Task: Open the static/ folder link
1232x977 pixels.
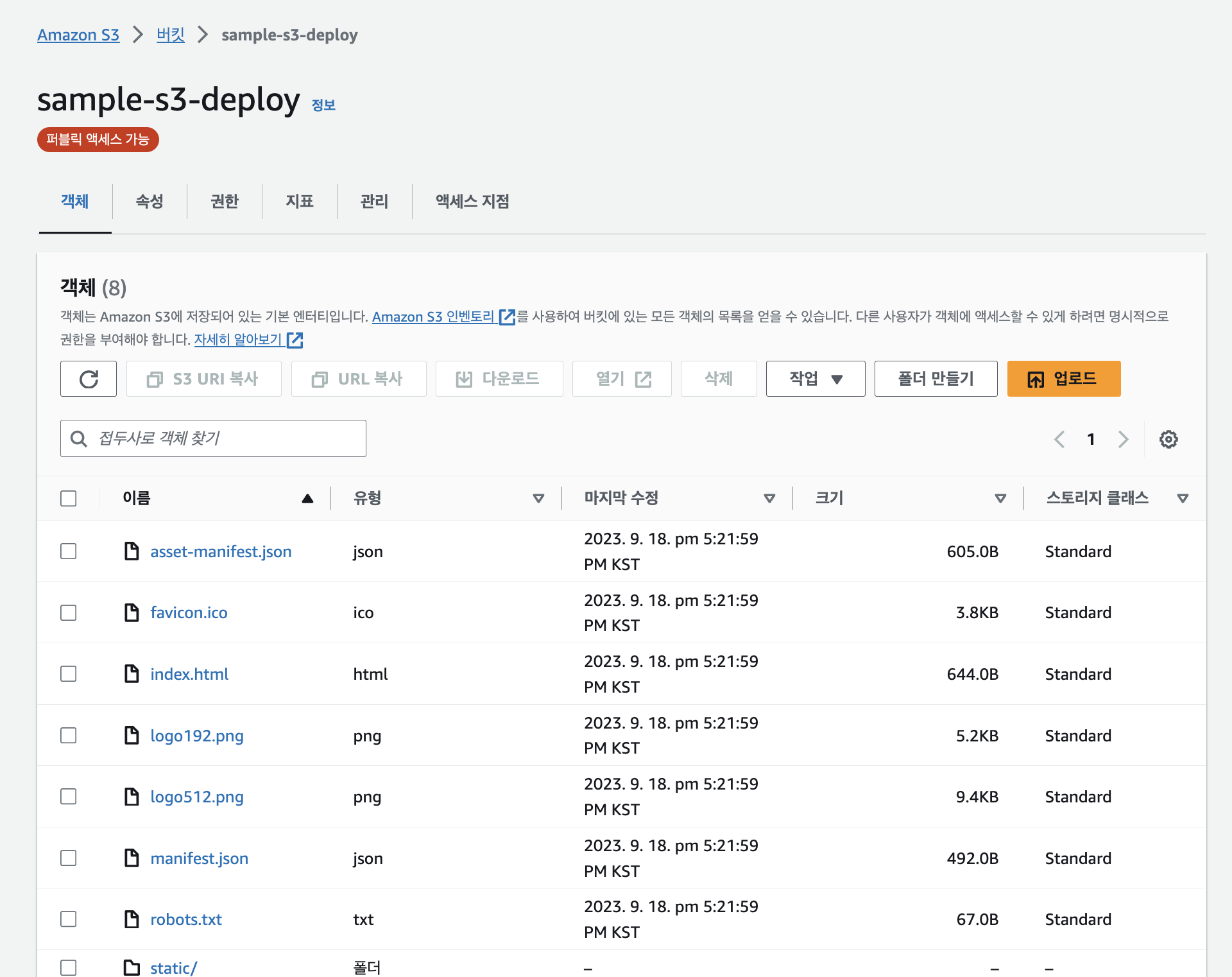Action: coord(174,968)
